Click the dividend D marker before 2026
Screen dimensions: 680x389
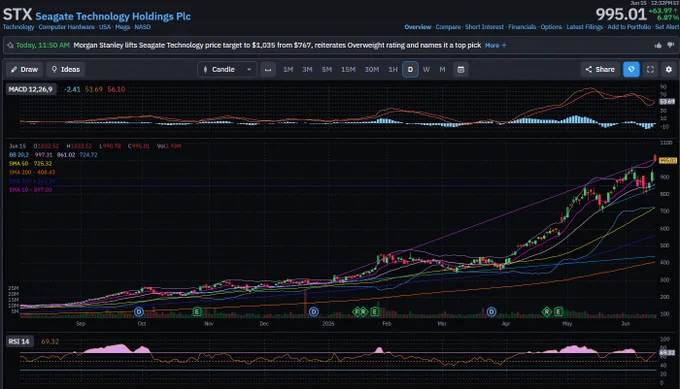click(314, 311)
